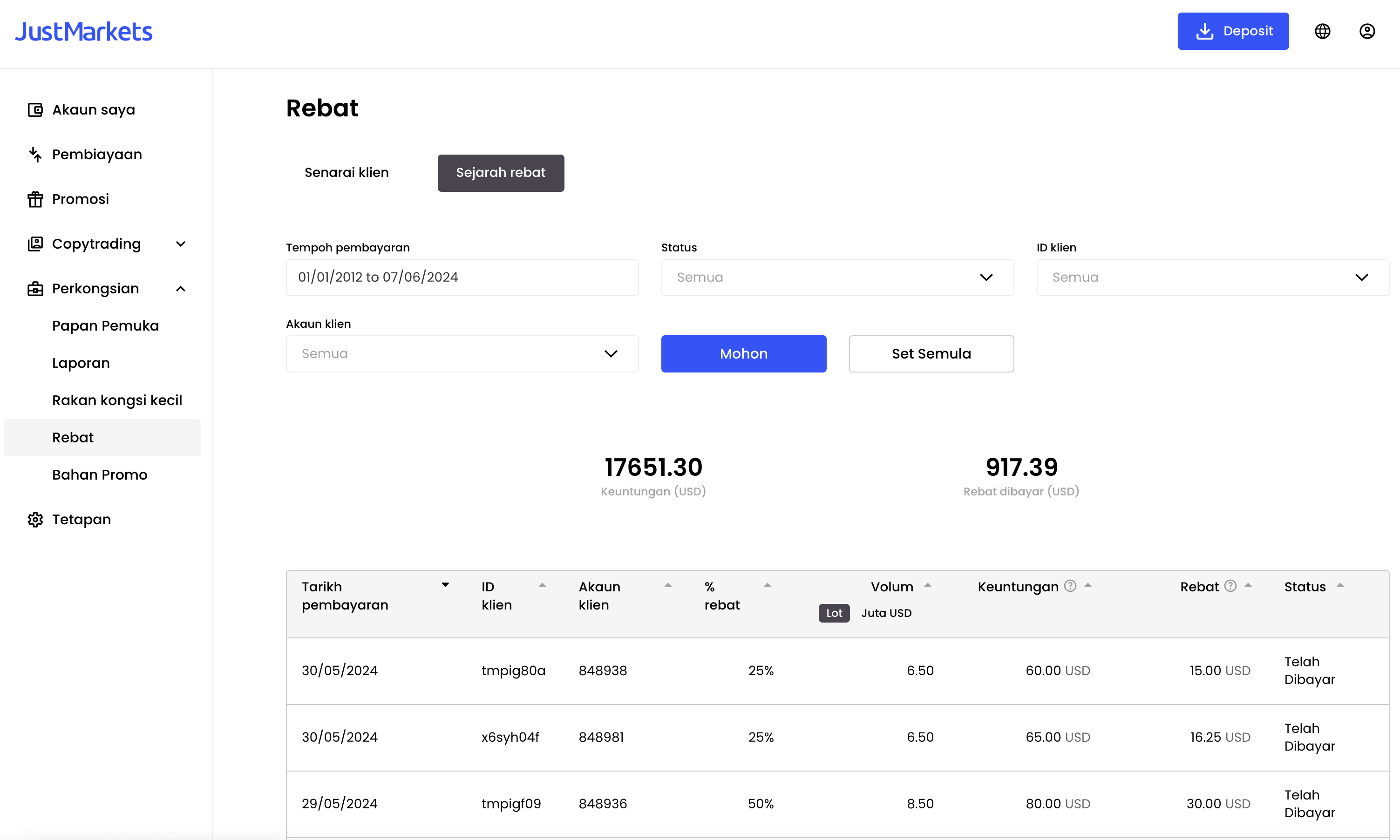Switch volume unit to Lot
Image resolution: width=1400 pixels, height=840 pixels.
[834, 613]
